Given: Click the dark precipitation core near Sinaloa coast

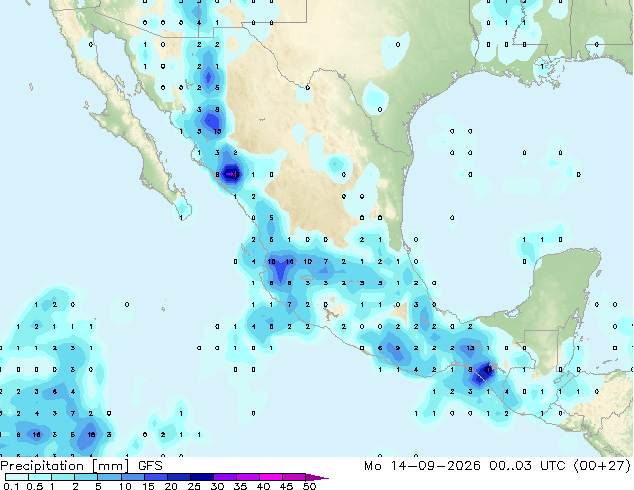Looking at the screenshot, I should pos(232,173).
